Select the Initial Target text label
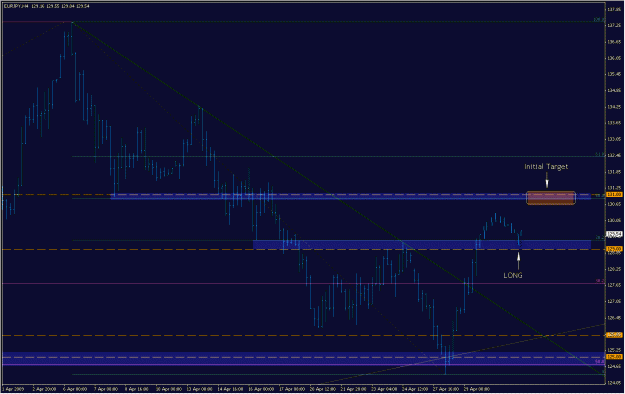This screenshot has width=625, height=394. [x=546, y=167]
